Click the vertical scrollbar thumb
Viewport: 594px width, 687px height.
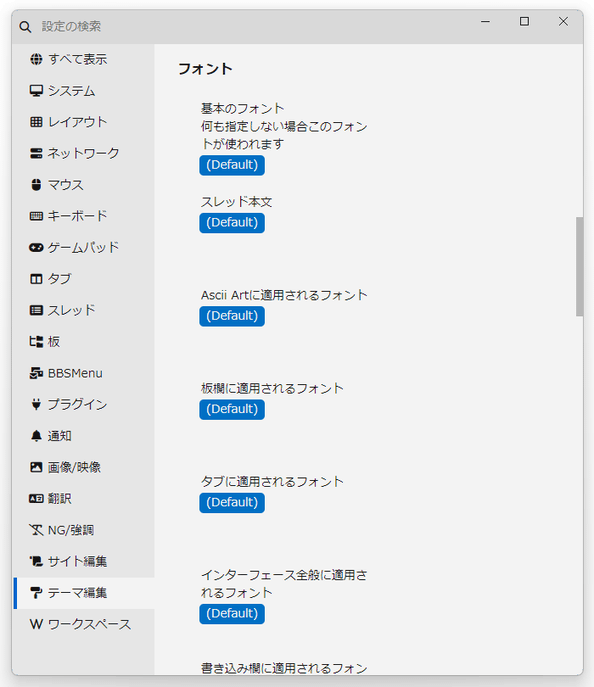579,266
